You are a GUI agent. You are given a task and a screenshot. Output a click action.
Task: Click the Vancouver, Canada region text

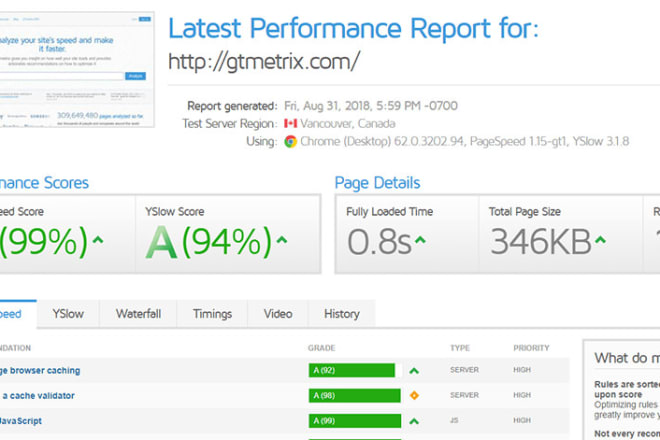[x=348, y=123]
